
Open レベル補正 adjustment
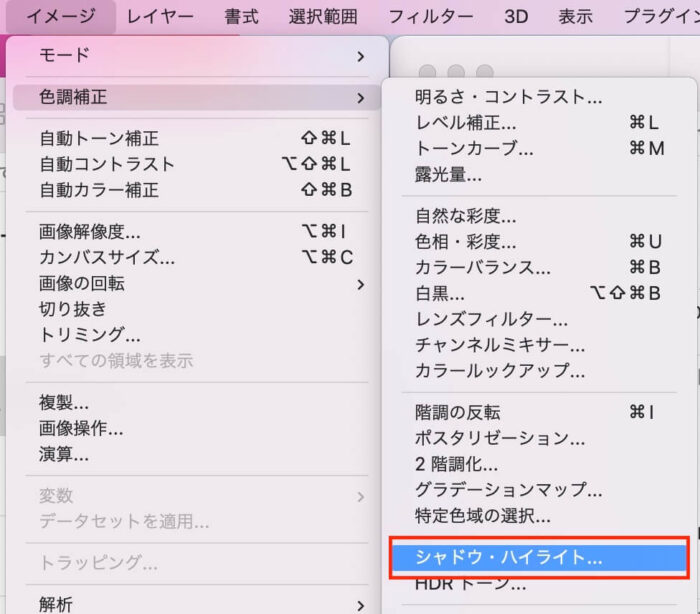[x=539, y=123]
